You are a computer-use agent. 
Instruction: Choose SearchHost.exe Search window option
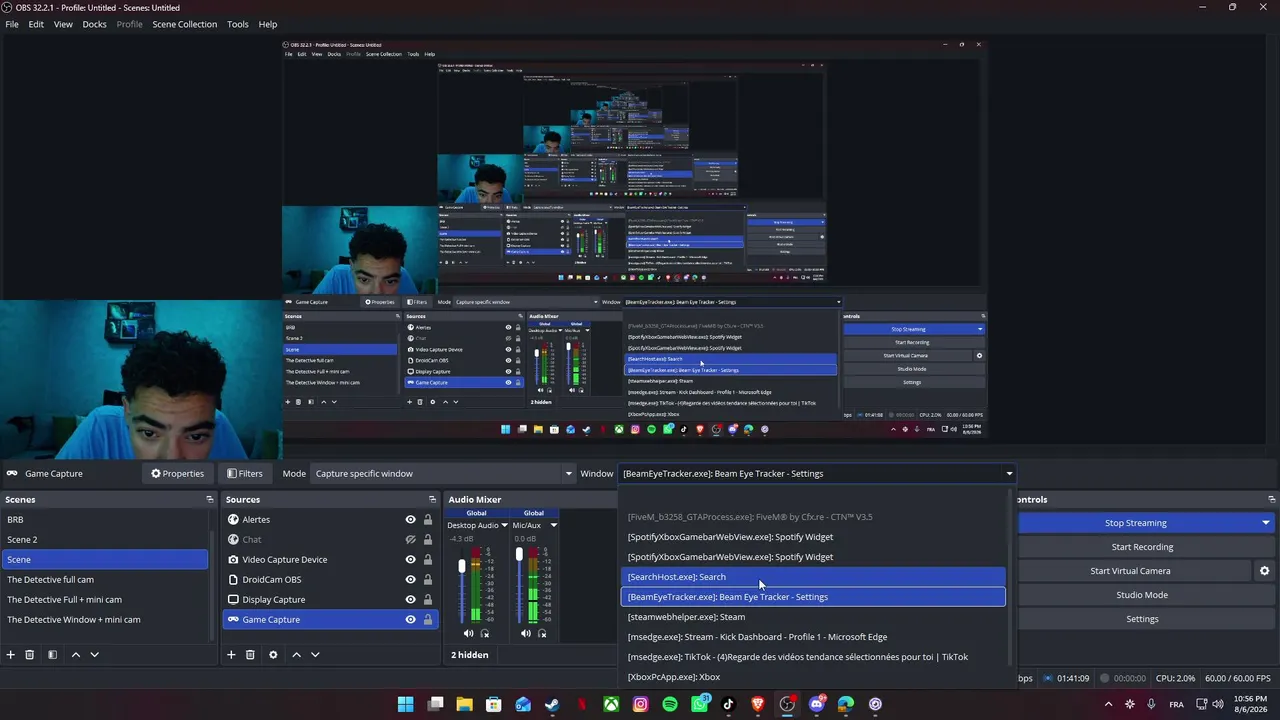[x=813, y=577]
